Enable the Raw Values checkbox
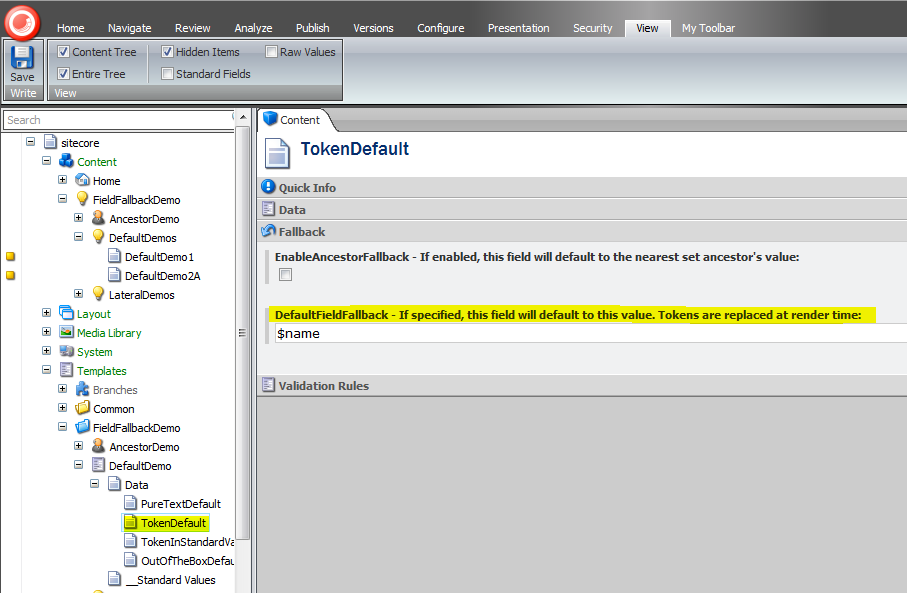Viewport: 907px width, 593px height. [x=271, y=51]
